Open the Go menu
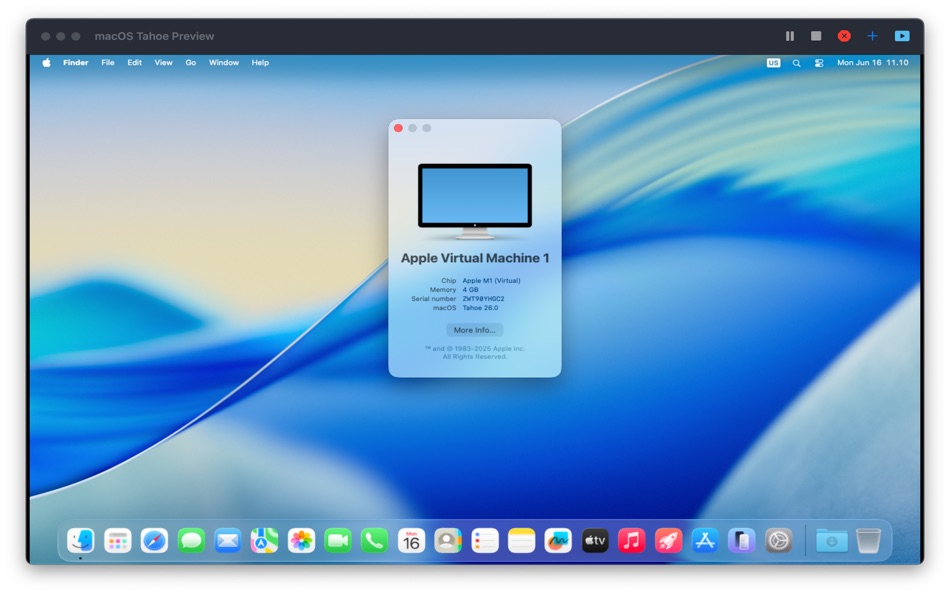This screenshot has width=950, height=594. point(190,62)
